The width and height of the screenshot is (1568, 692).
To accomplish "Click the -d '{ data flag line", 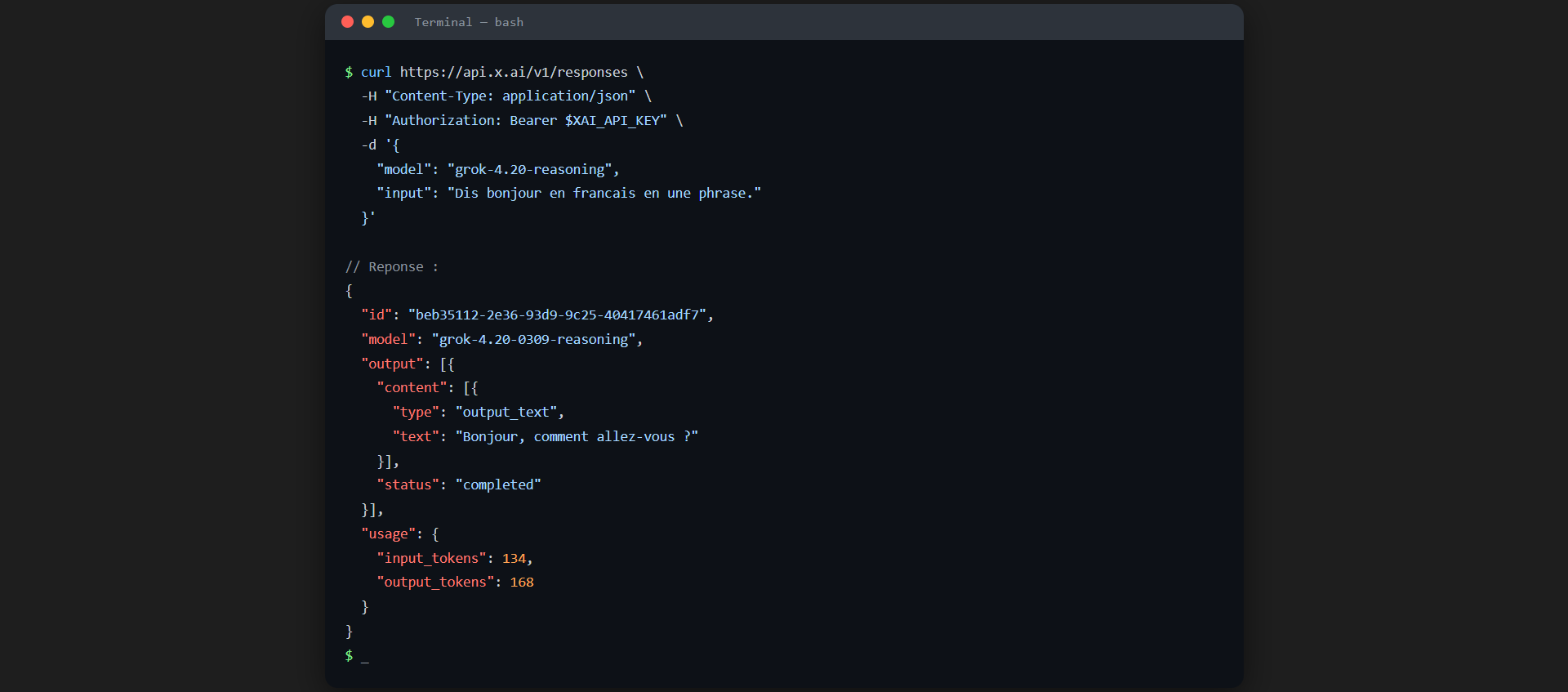I will coord(381,145).
